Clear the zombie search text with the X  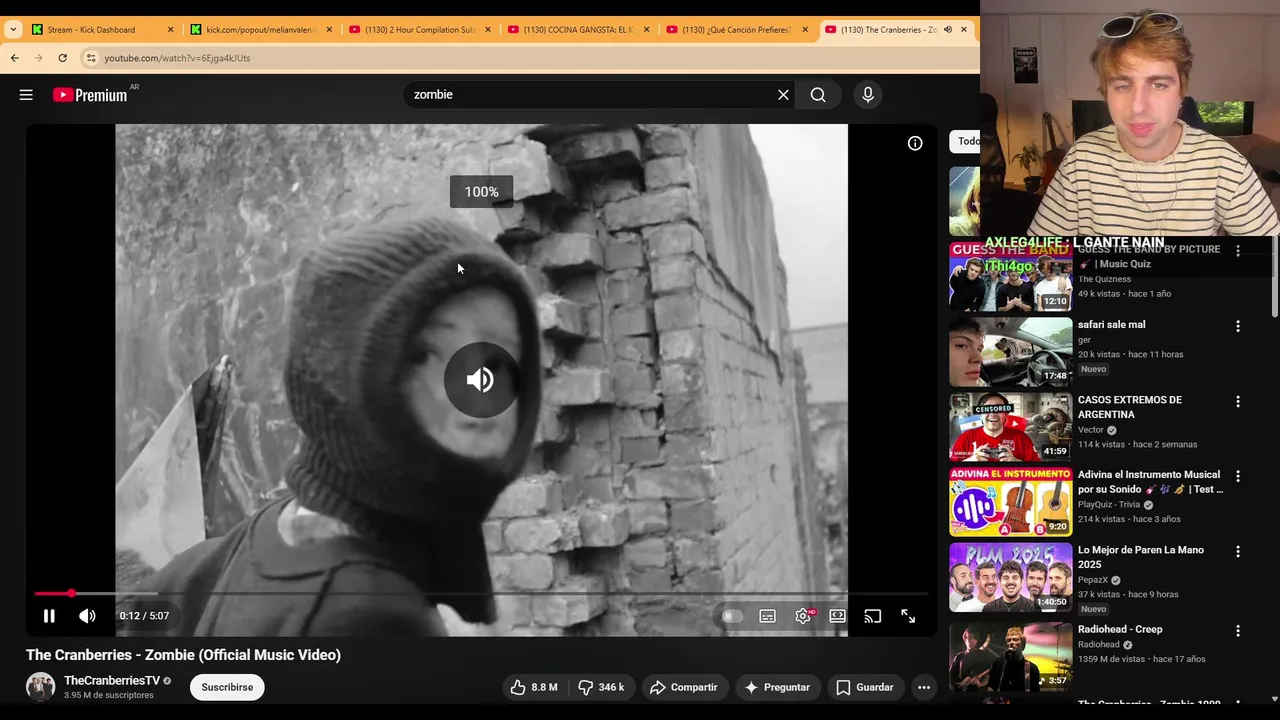click(x=783, y=95)
